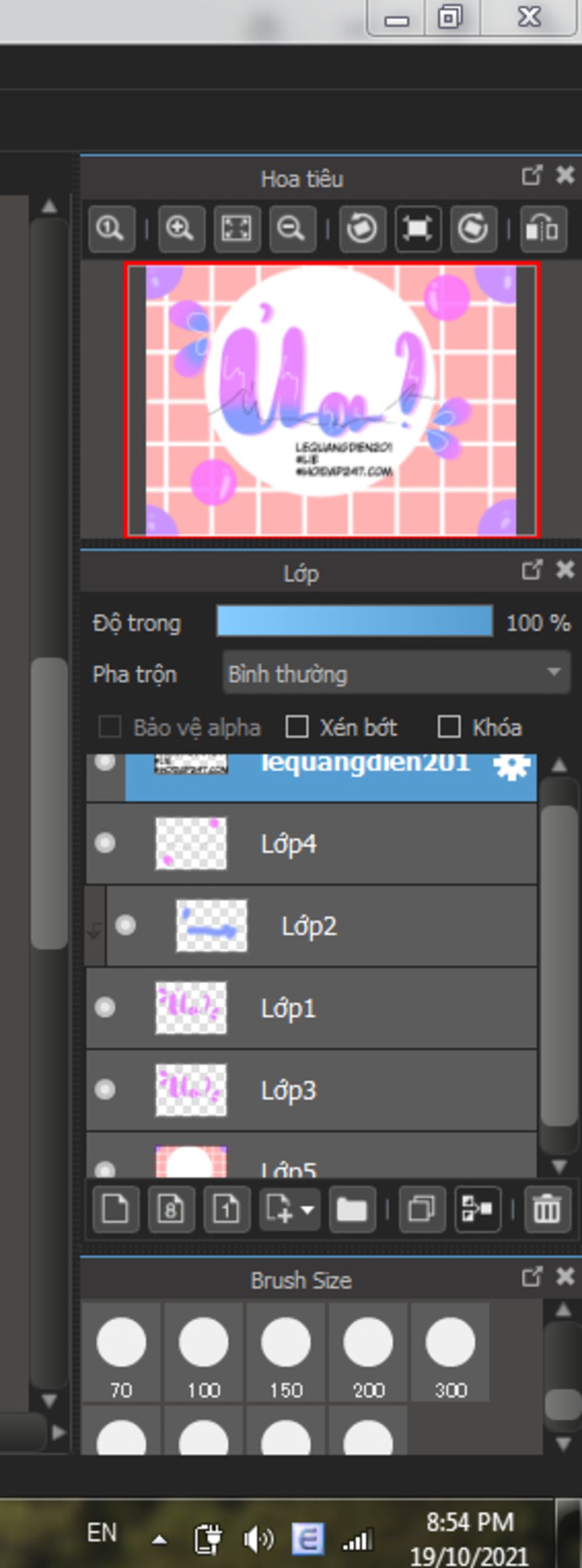The image size is (582, 1568).
Task: Enable the Xén bớt clipping checkbox
Action: 297,727
